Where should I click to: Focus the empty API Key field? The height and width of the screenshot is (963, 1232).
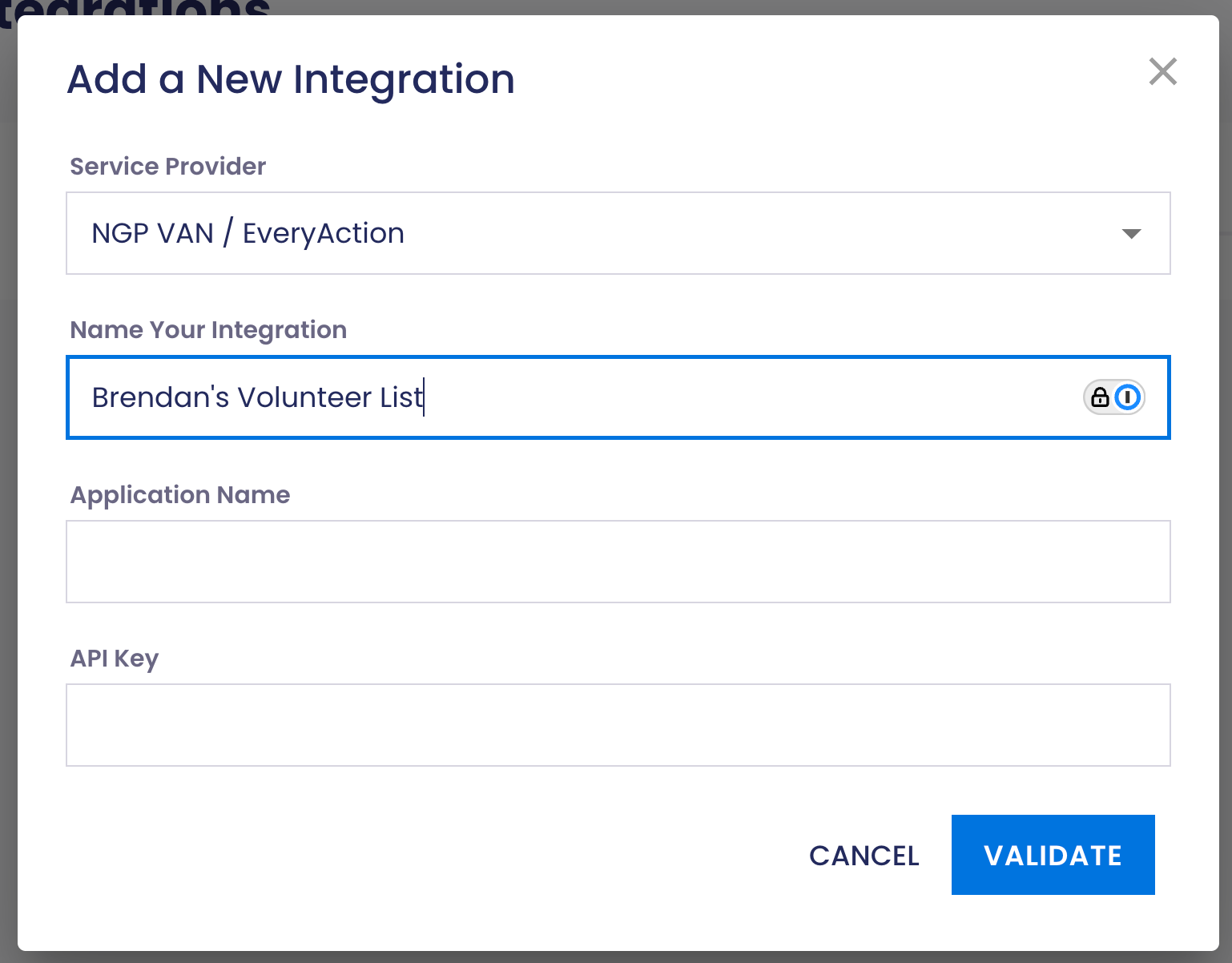(x=617, y=725)
